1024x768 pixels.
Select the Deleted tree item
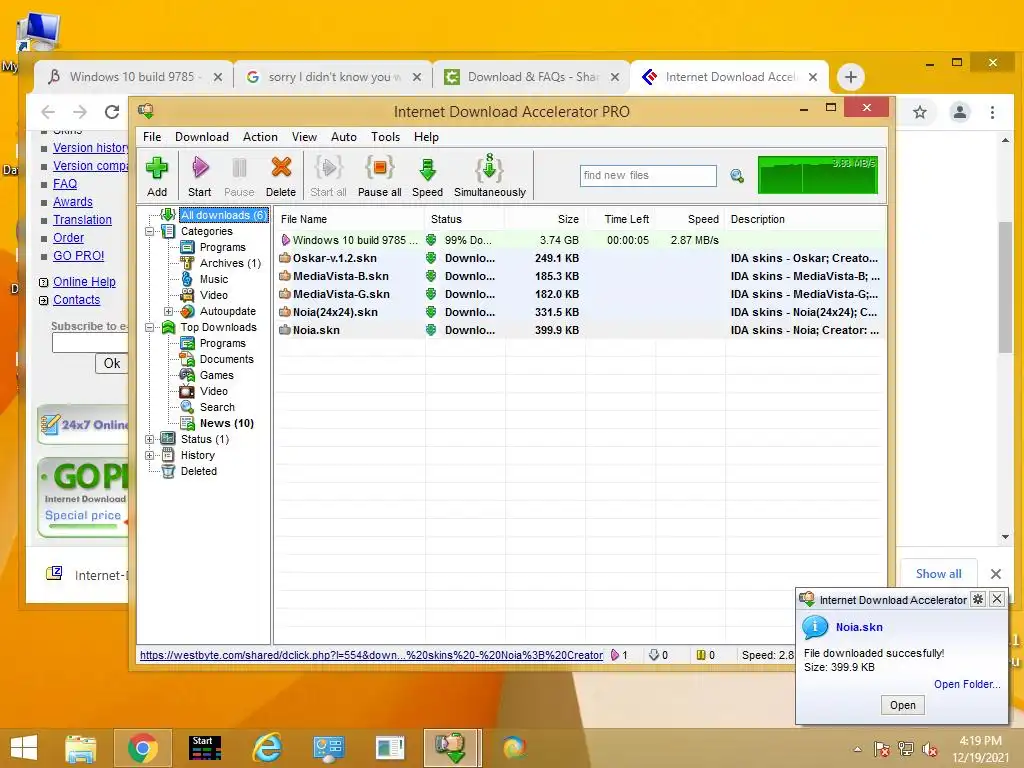[199, 472]
